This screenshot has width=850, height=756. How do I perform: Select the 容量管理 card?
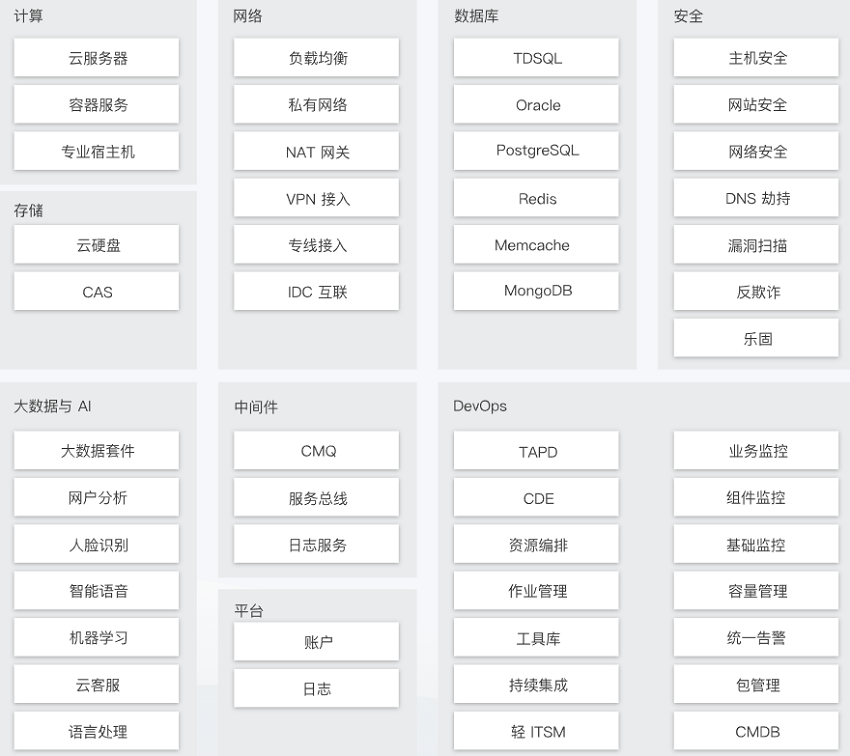[756, 591]
